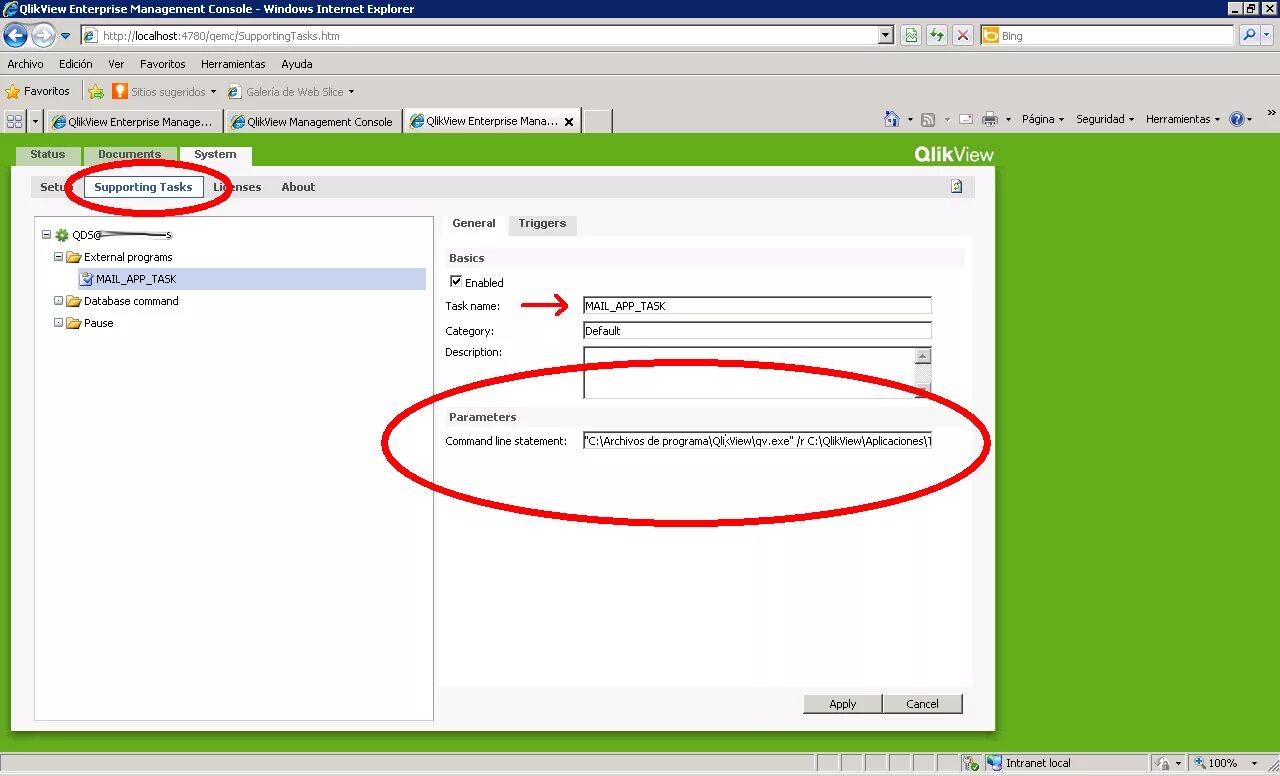Switch to QlikView Management Console tab

click(313, 121)
